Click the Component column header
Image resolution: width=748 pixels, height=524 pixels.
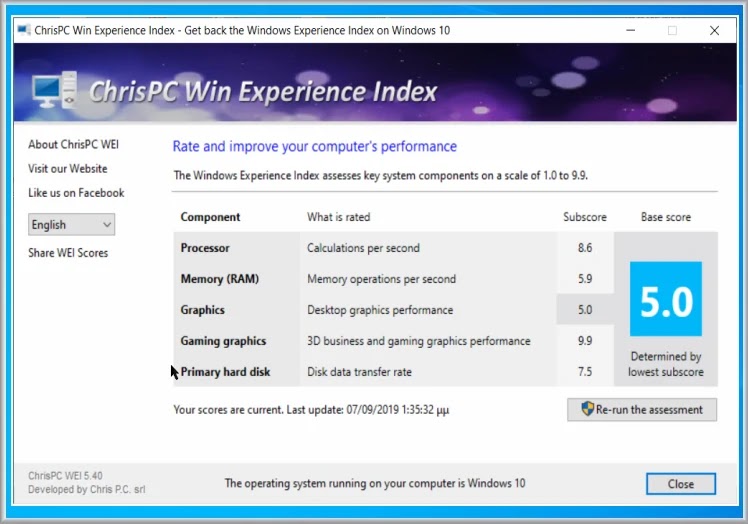click(210, 217)
